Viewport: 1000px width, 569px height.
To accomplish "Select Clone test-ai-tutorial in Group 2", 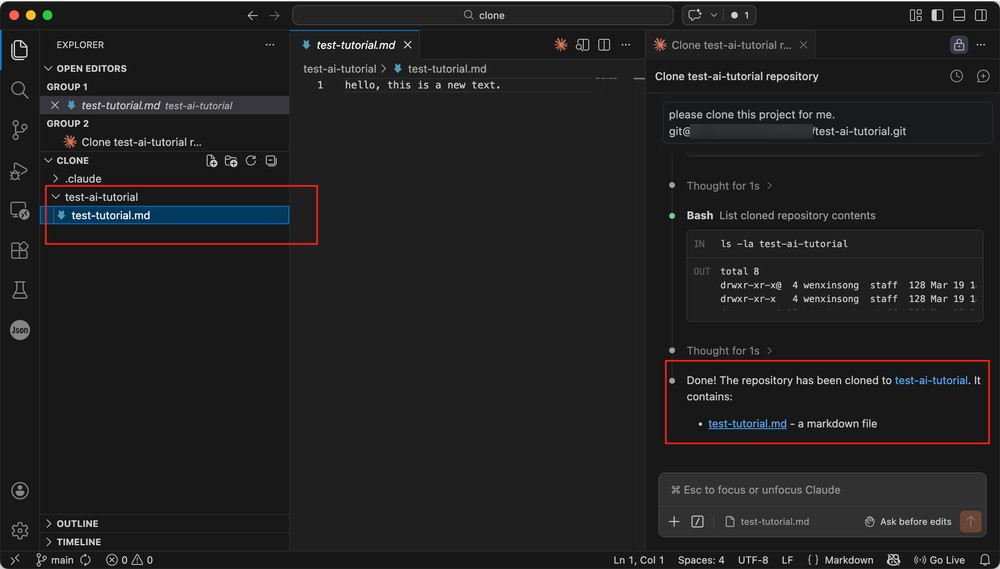I will pyautogui.click(x=166, y=142).
